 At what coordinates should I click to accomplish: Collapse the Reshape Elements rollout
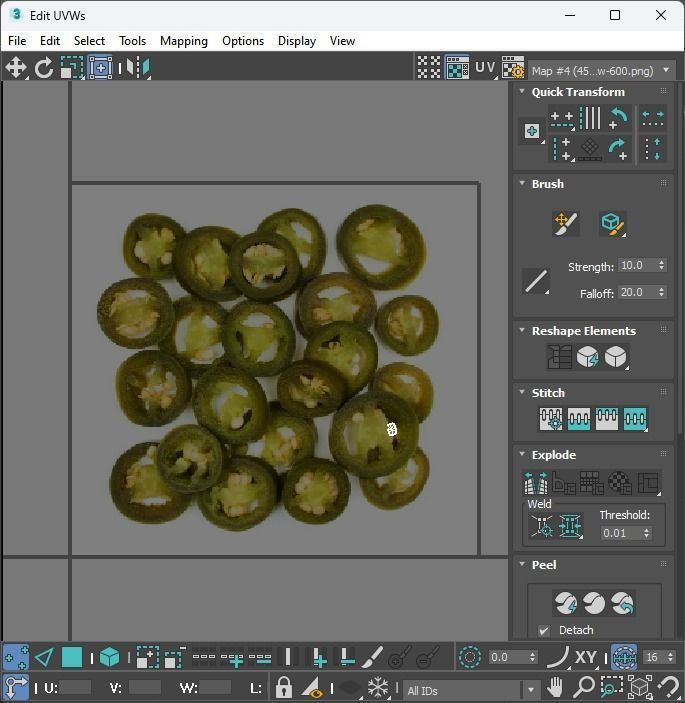click(522, 330)
